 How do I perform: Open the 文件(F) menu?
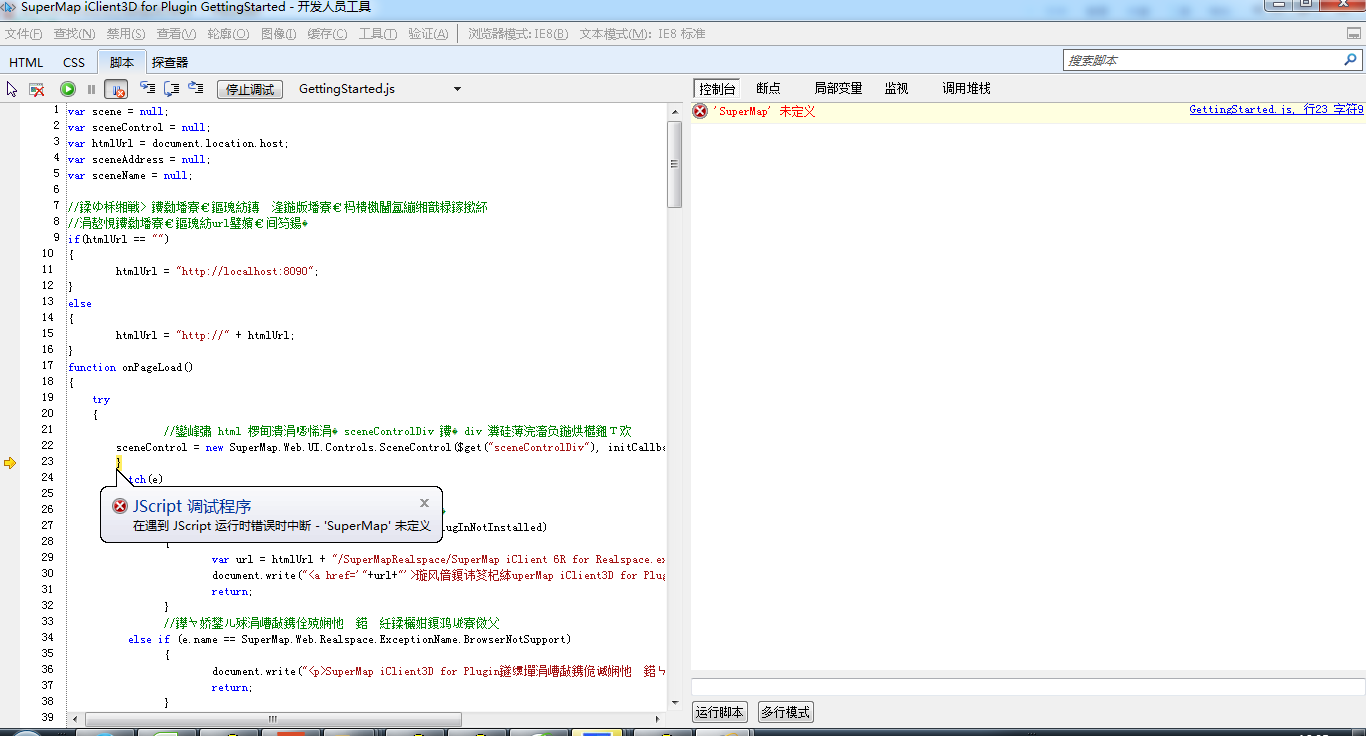click(x=24, y=34)
